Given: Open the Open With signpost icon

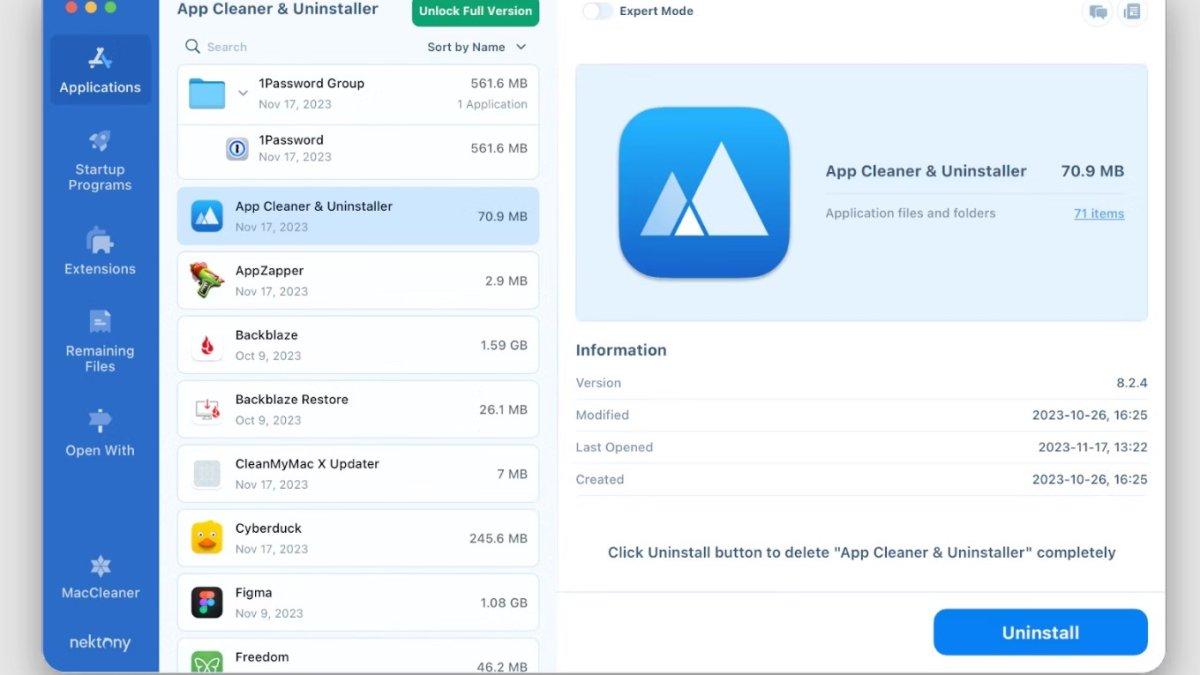Looking at the screenshot, I should coord(100,421).
